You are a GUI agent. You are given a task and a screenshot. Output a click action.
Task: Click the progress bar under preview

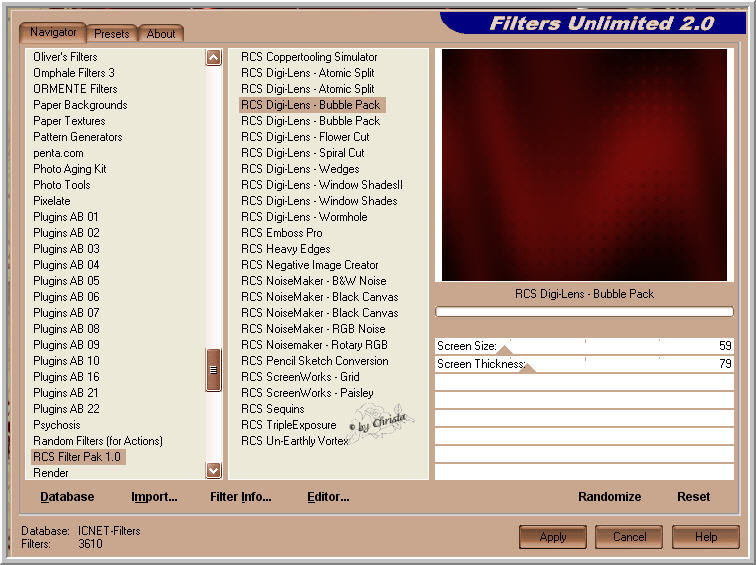pyautogui.click(x=584, y=312)
